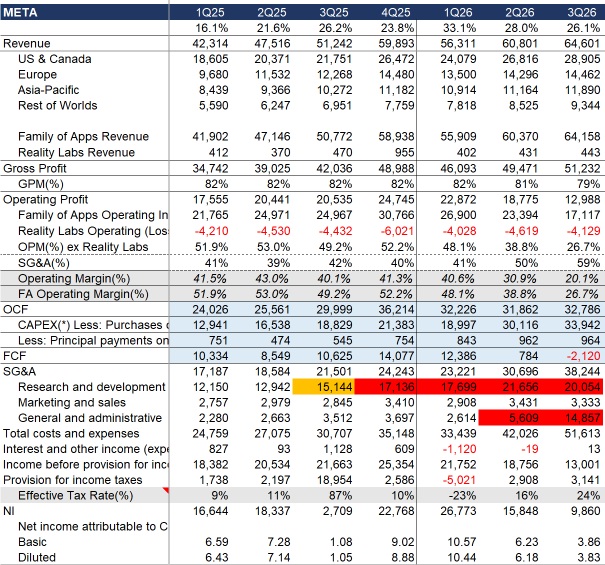Select Research and development row label
605x565 pixels.
pyautogui.click(x=91, y=387)
